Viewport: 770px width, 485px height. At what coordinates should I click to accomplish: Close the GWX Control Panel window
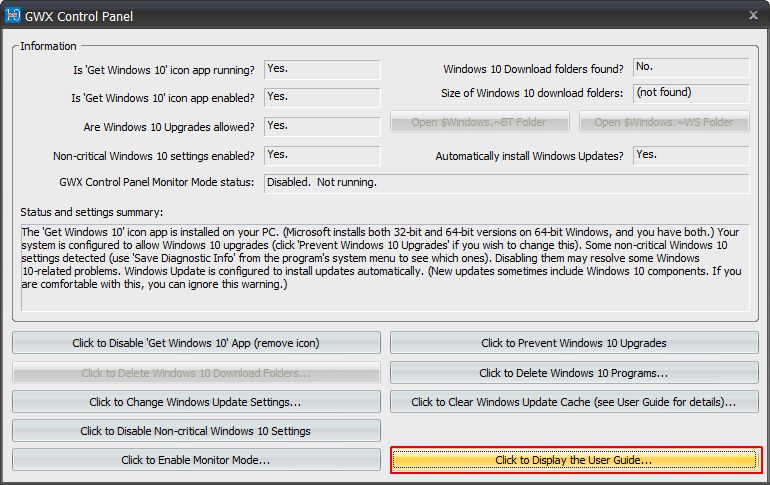click(752, 15)
